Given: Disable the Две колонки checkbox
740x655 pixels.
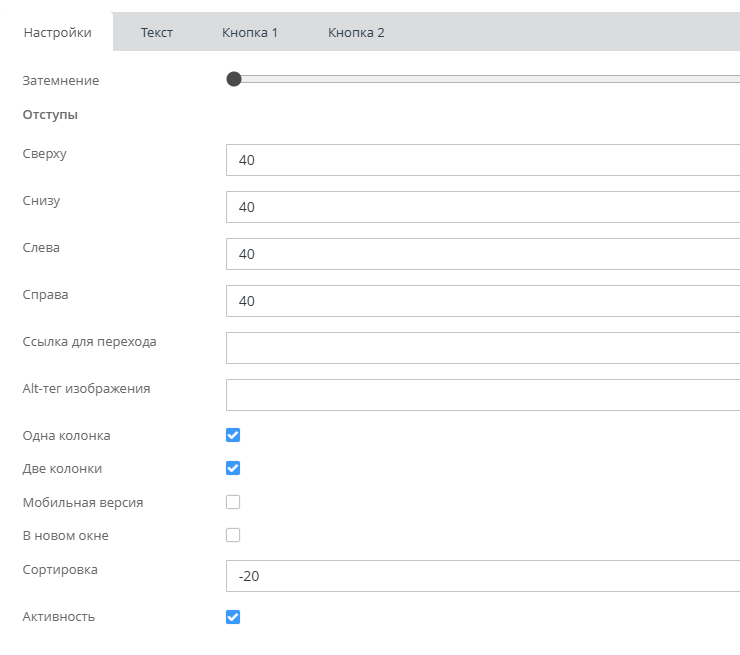Looking at the screenshot, I should click(x=233, y=468).
